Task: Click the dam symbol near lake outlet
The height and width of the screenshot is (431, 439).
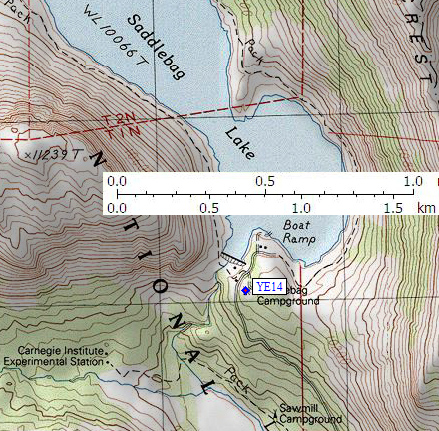Action: pos(232,258)
